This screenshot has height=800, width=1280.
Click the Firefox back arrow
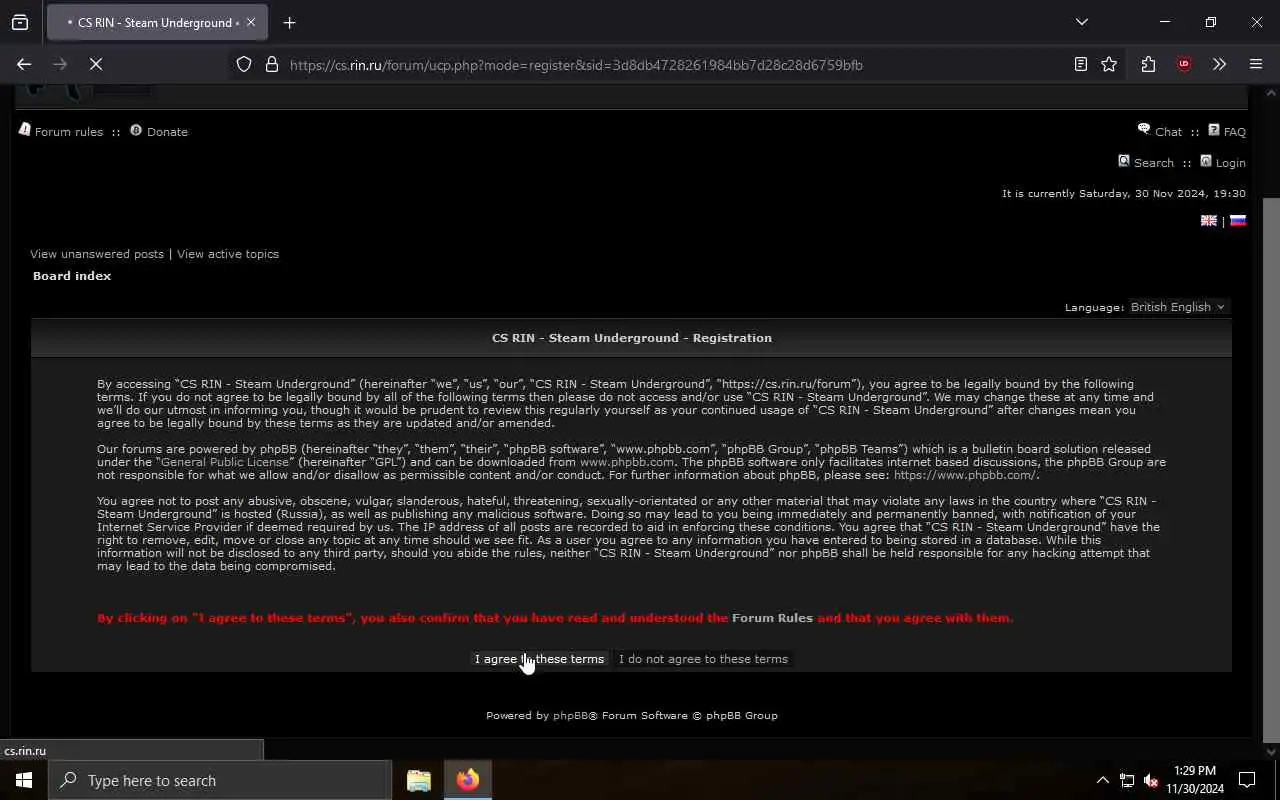[24, 64]
